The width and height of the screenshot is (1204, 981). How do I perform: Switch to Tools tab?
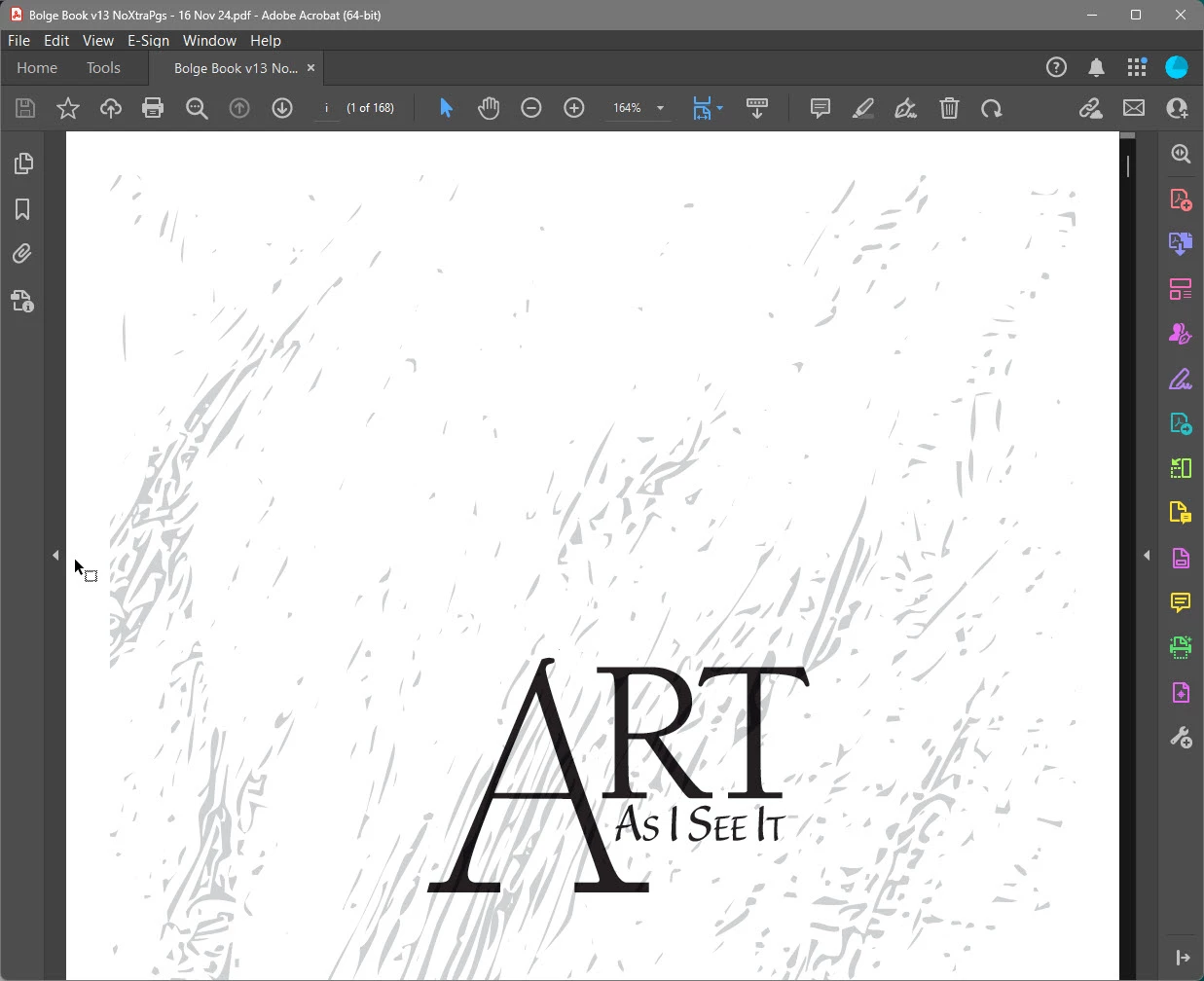coord(103,68)
